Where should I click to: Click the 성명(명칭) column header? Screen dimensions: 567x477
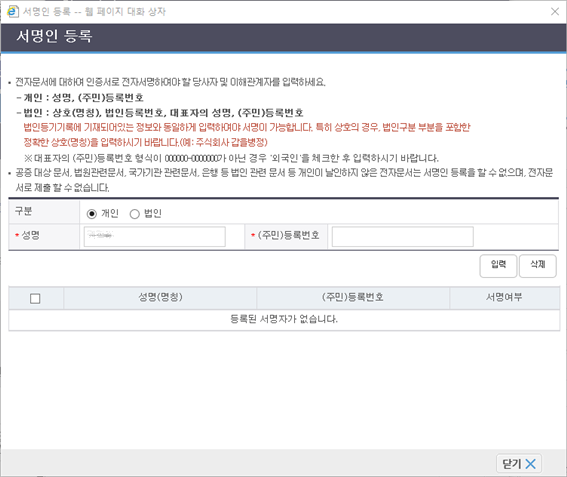pos(160,297)
